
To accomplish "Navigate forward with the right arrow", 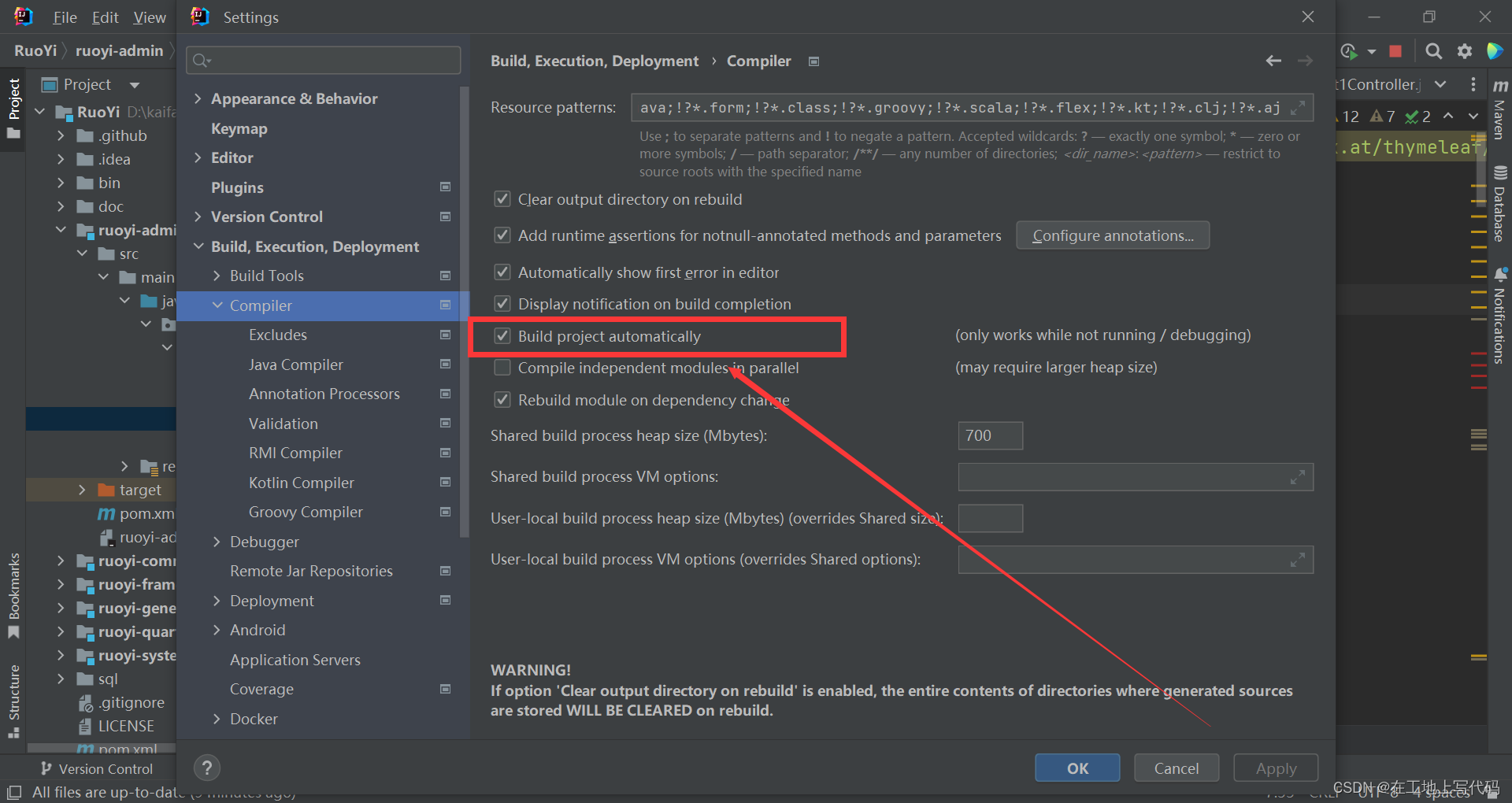I will pyautogui.click(x=1305, y=61).
